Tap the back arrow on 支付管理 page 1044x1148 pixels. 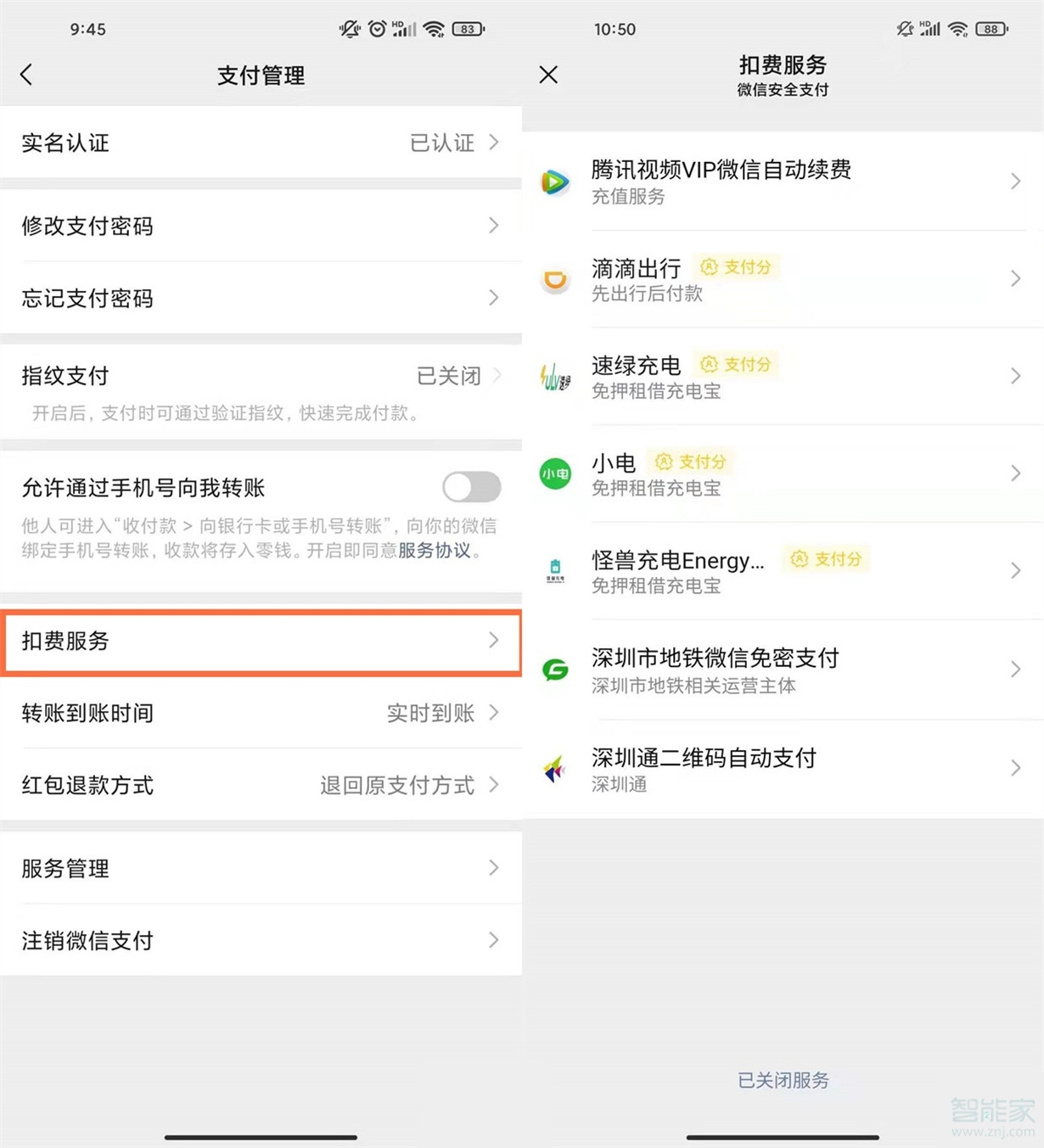(27, 75)
